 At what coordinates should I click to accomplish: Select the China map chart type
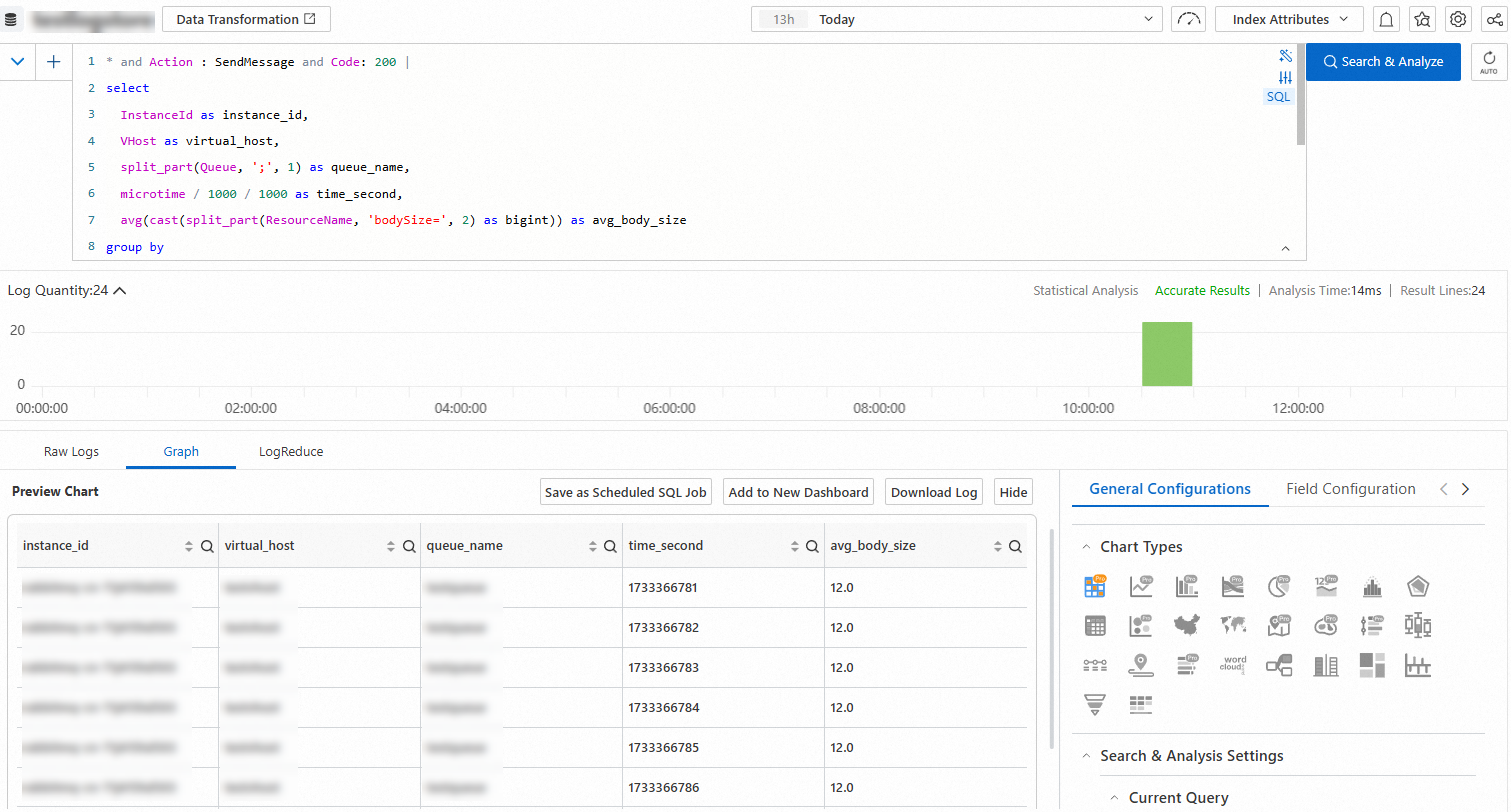pyautogui.click(x=1186, y=626)
